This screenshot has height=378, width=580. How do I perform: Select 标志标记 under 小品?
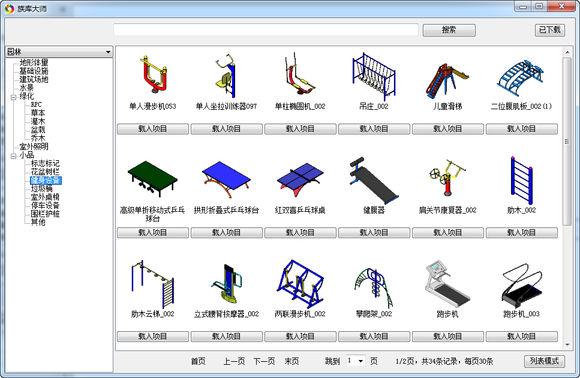click(x=45, y=163)
